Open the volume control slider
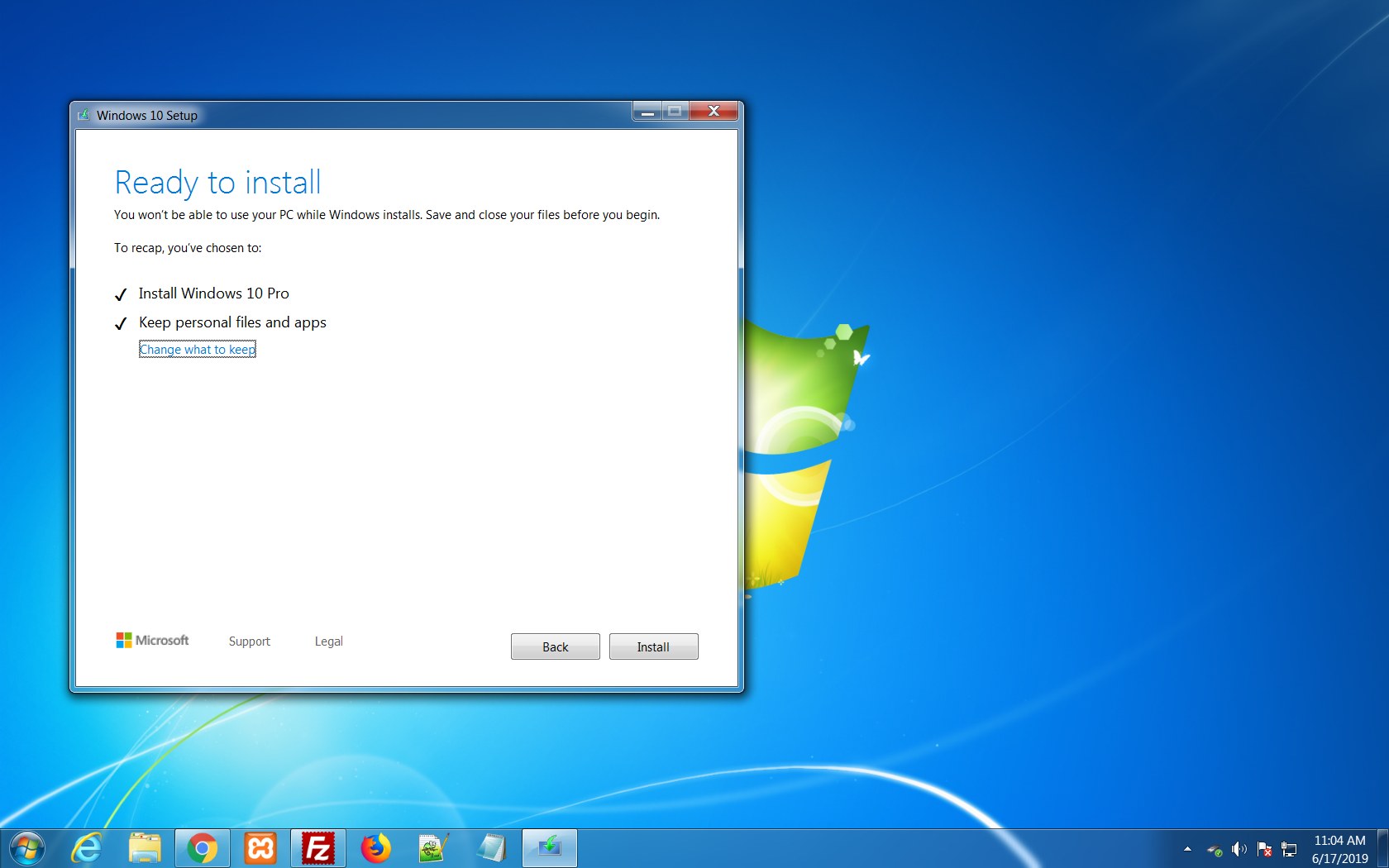1389x868 pixels. (1239, 849)
